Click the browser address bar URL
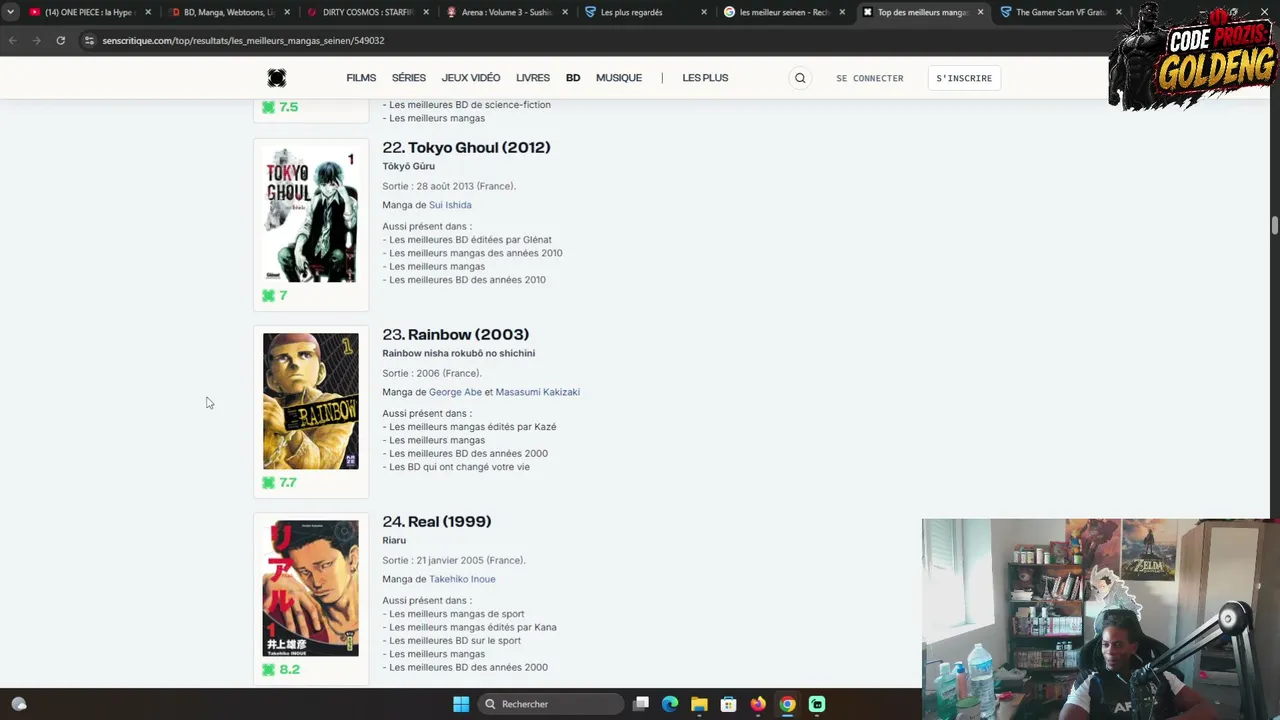 (243, 41)
